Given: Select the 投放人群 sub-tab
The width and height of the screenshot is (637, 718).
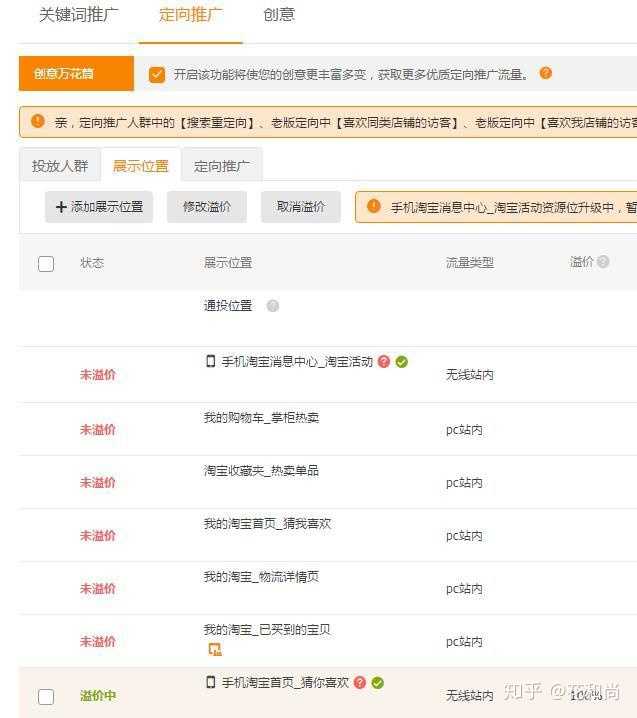Looking at the screenshot, I should 60,166.
